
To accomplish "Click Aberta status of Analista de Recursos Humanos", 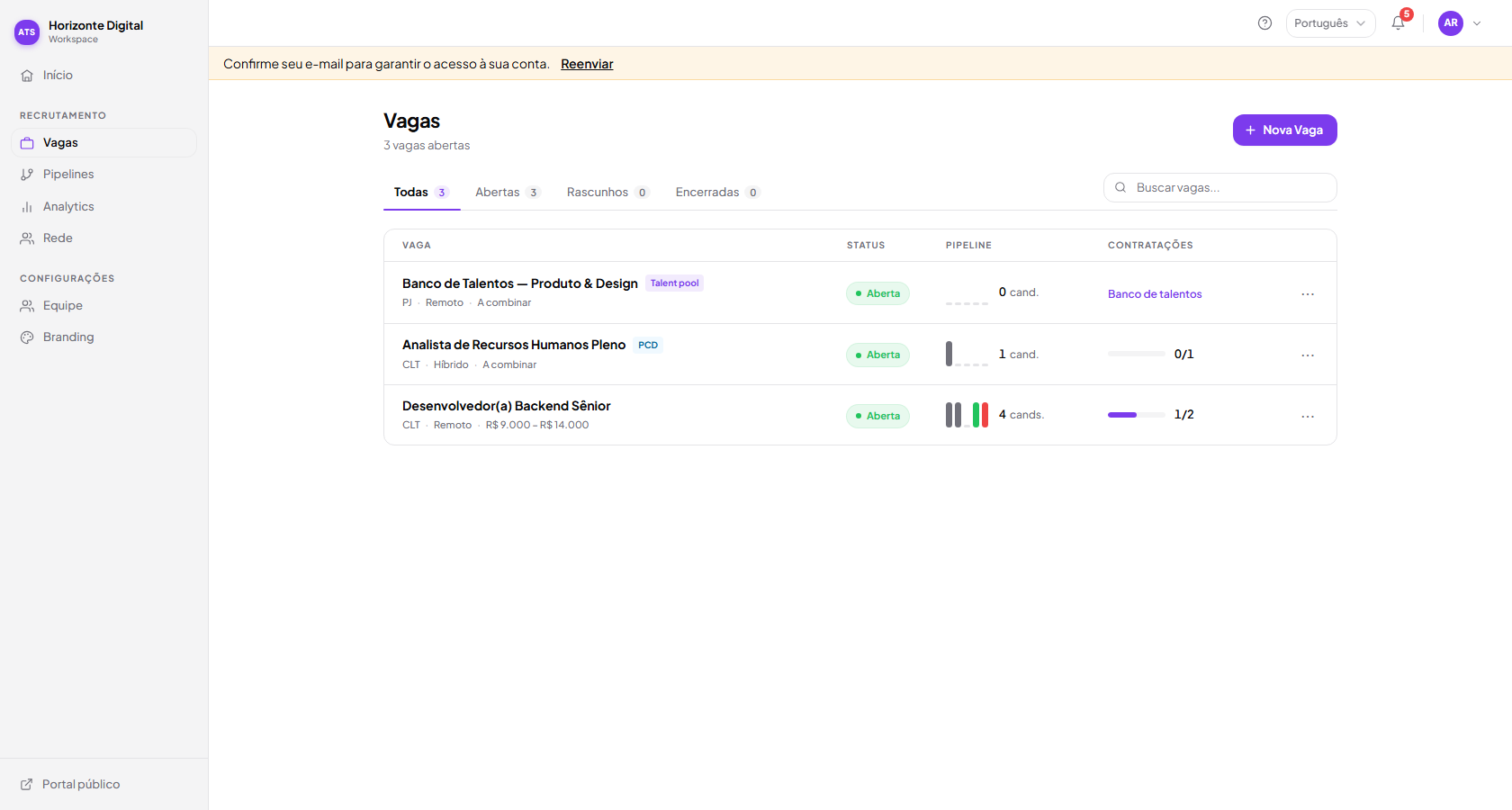I will pyautogui.click(x=877, y=355).
